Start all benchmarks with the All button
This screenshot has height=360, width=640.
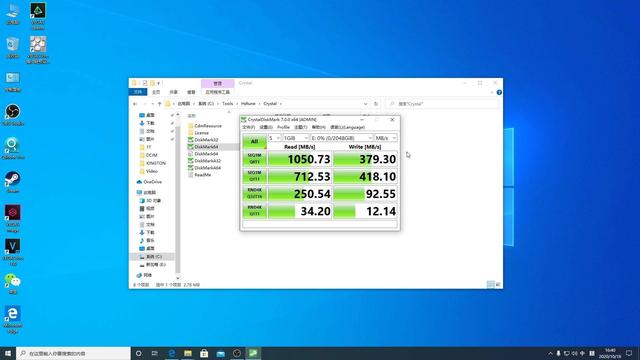pyautogui.click(x=254, y=141)
